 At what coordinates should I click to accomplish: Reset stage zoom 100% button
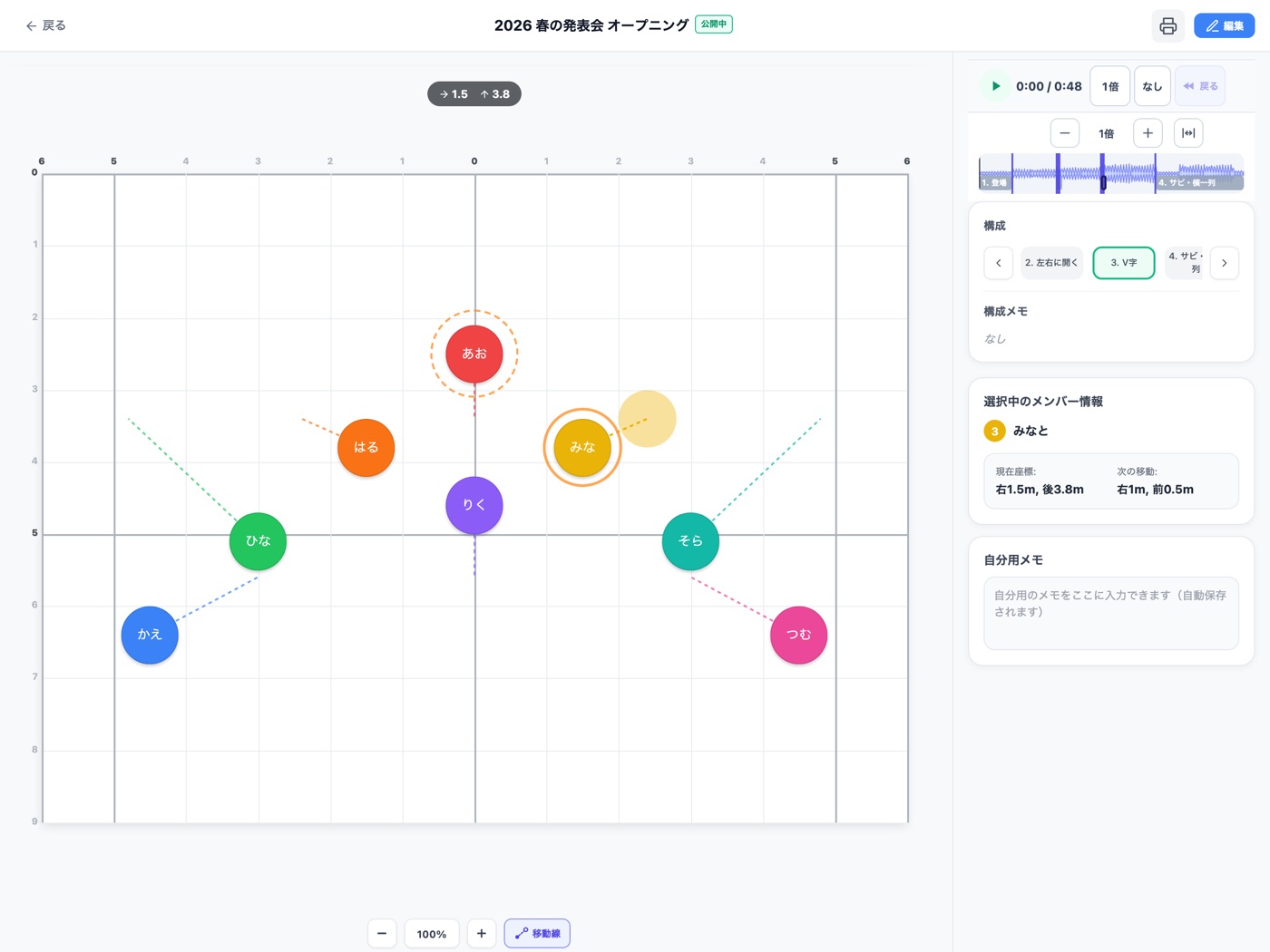tap(432, 933)
